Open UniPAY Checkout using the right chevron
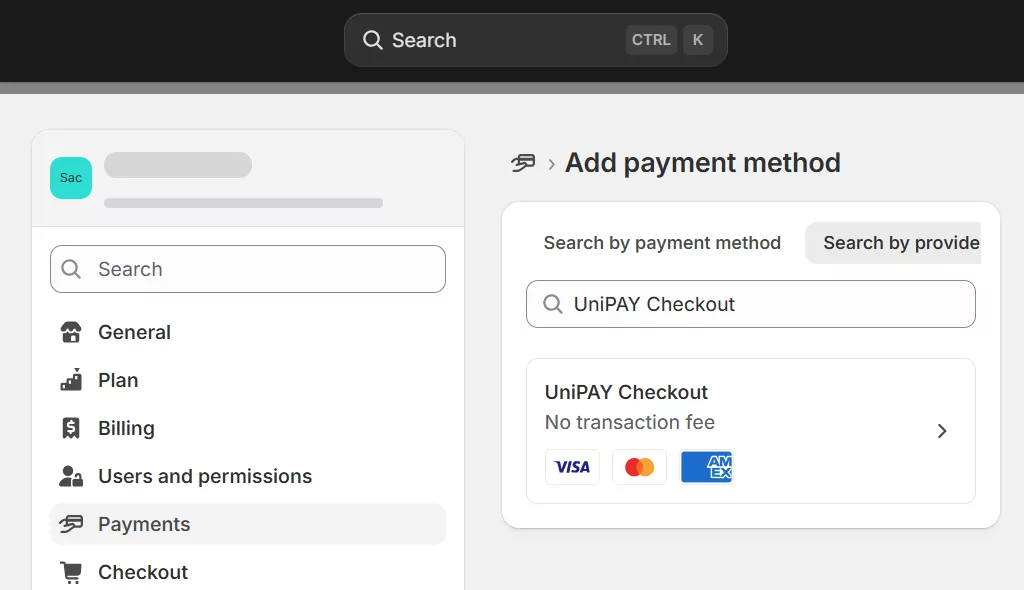The height and width of the screenshot is (590, 1024). click(x=941, y=431)
